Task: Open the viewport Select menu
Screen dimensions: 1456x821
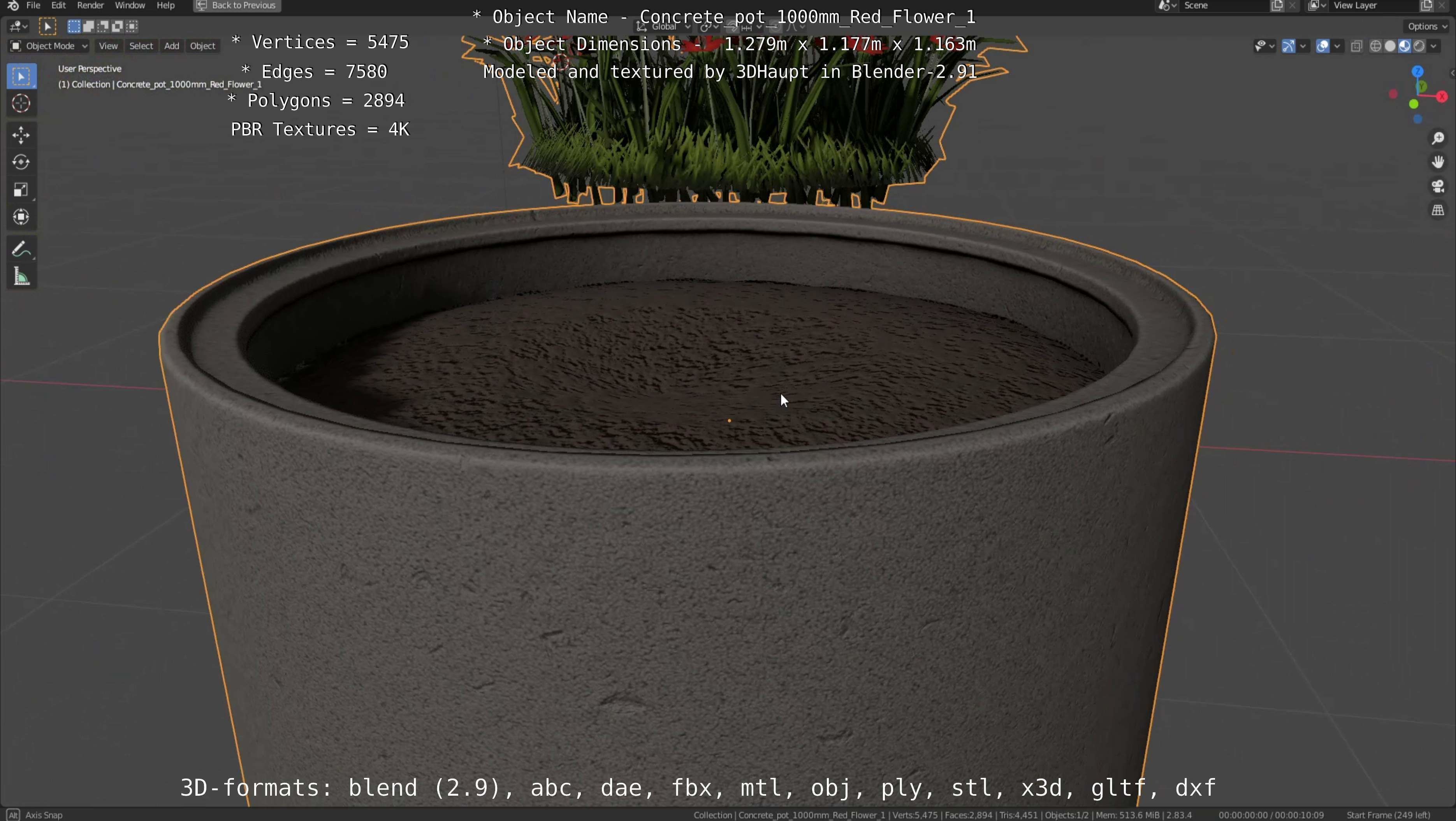Action: point(141,46)
